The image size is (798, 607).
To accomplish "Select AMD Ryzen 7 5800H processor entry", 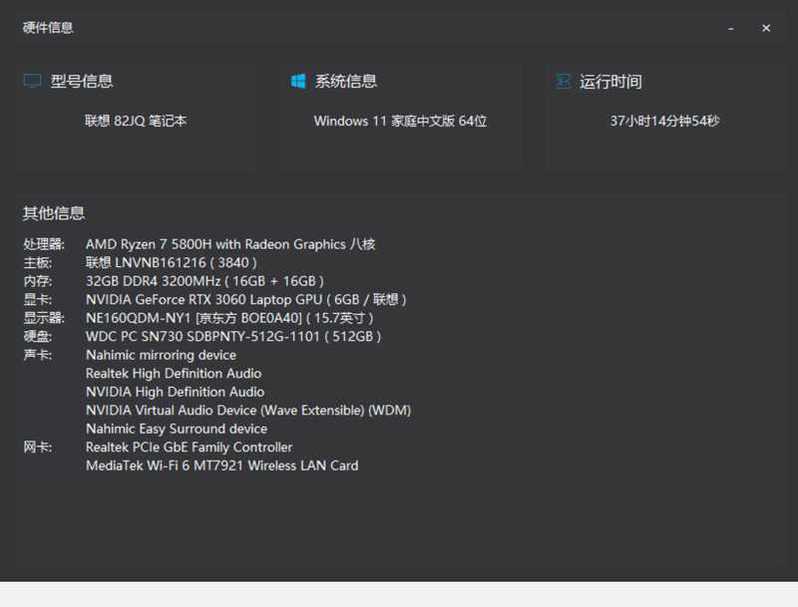I will pos(231,244).
